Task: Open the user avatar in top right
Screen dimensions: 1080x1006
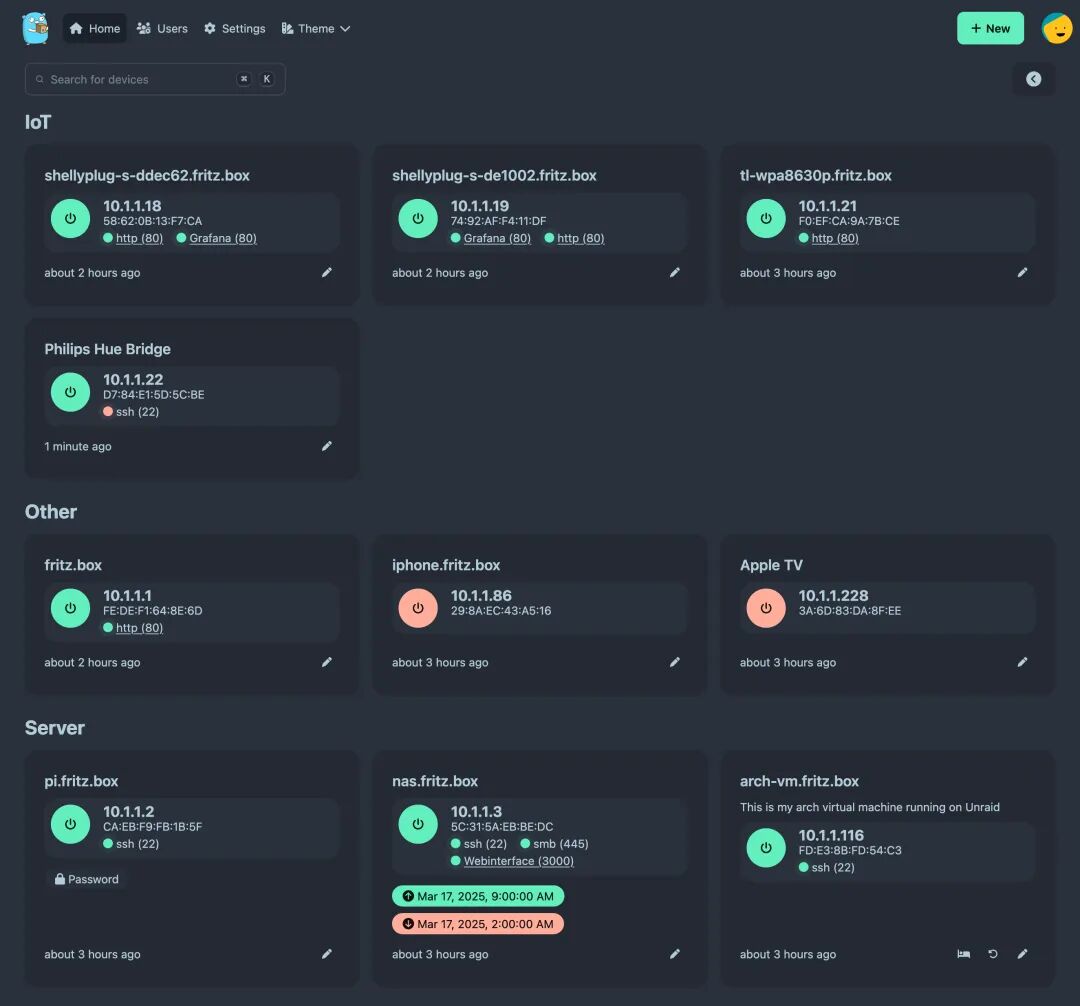Action: 1056,28
